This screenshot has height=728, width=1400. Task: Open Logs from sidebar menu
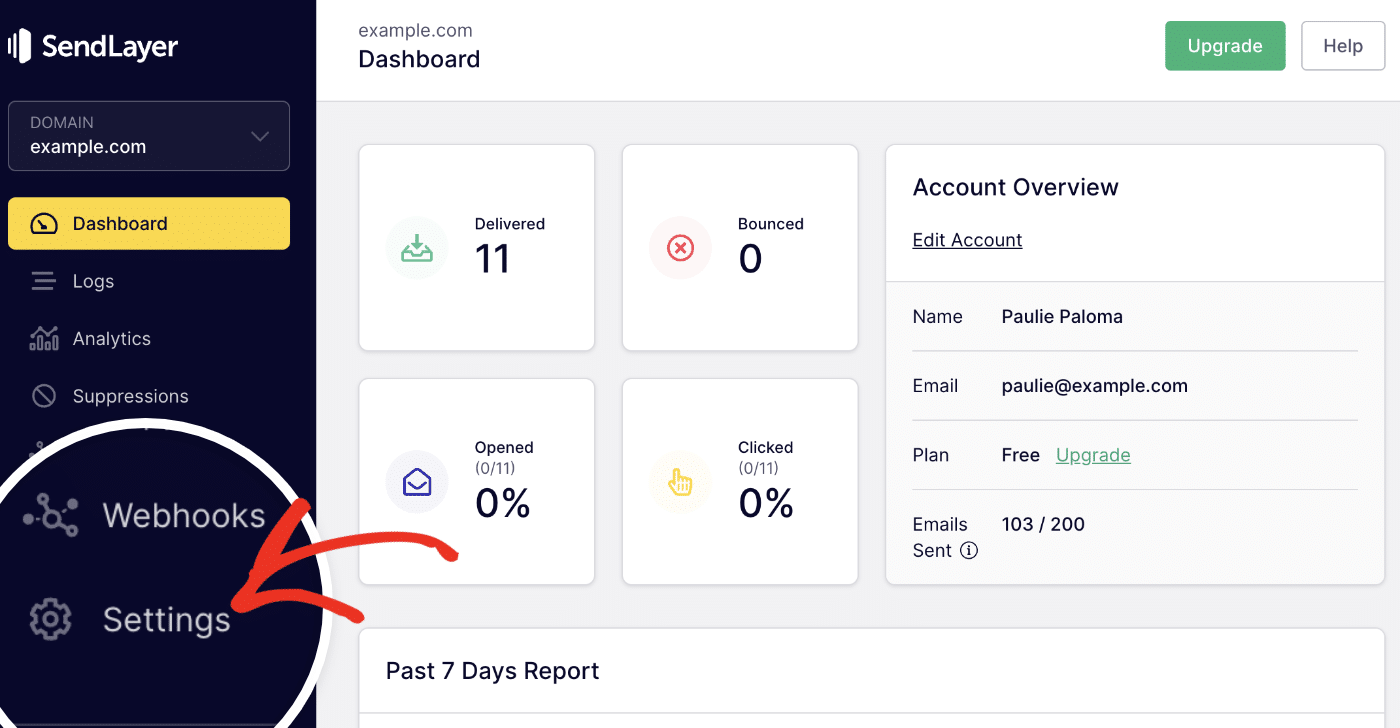point(93,281)
